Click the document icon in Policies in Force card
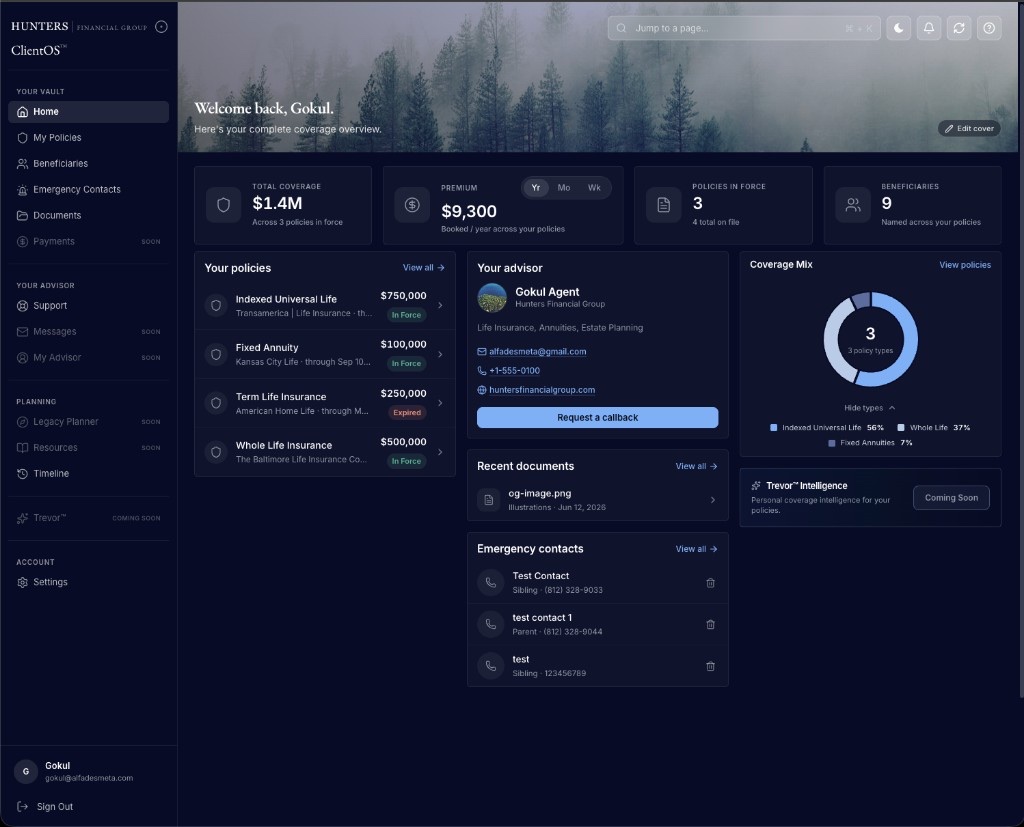The height and width of the screenshot is (827, 1024). pos(664,205)
